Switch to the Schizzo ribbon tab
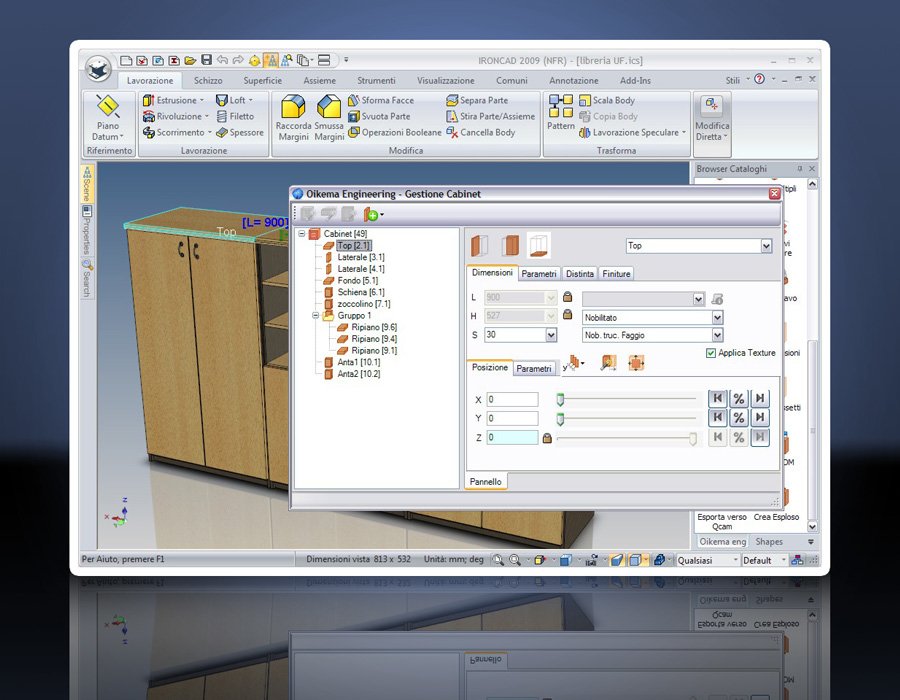 click(208, 80)
